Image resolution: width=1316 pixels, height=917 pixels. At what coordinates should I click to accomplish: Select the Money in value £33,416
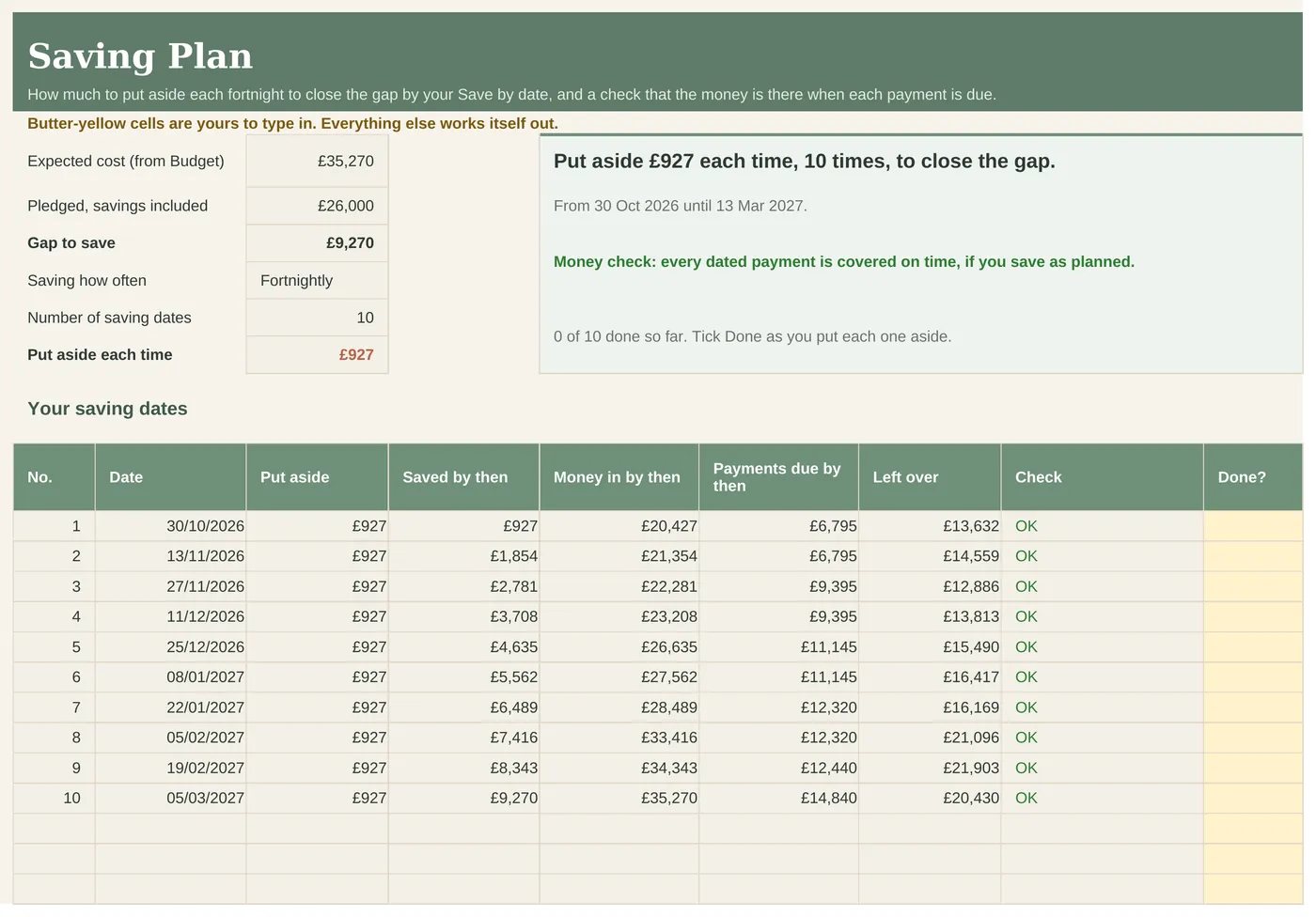point(619,738)
